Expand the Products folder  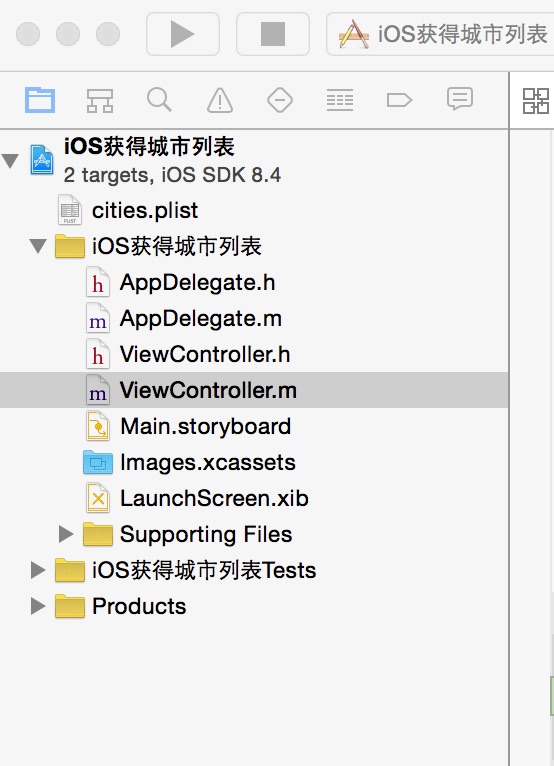[38, 606]
